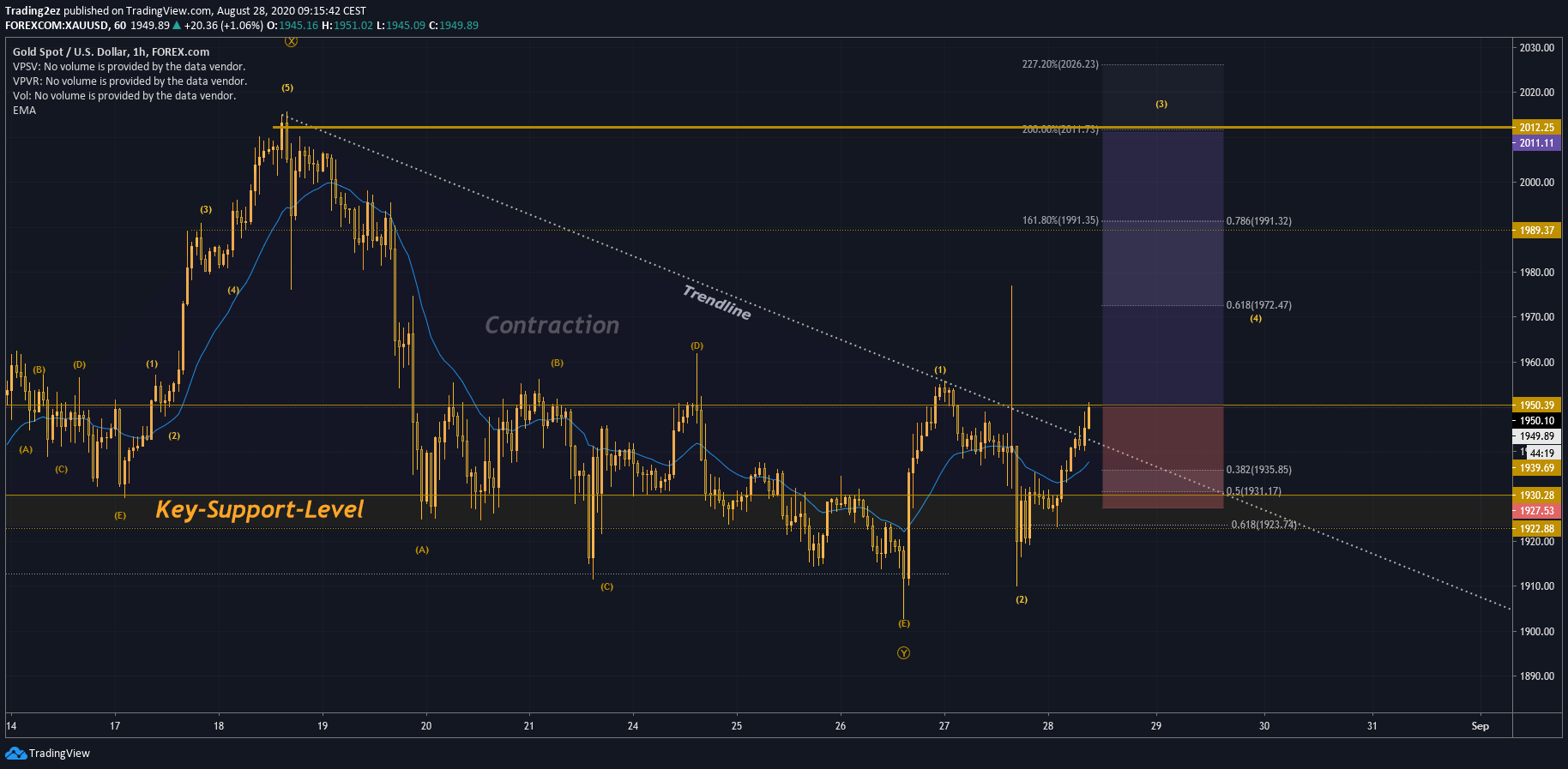
Task: Click date 19 on the time axis
Action: click(323, 726)
